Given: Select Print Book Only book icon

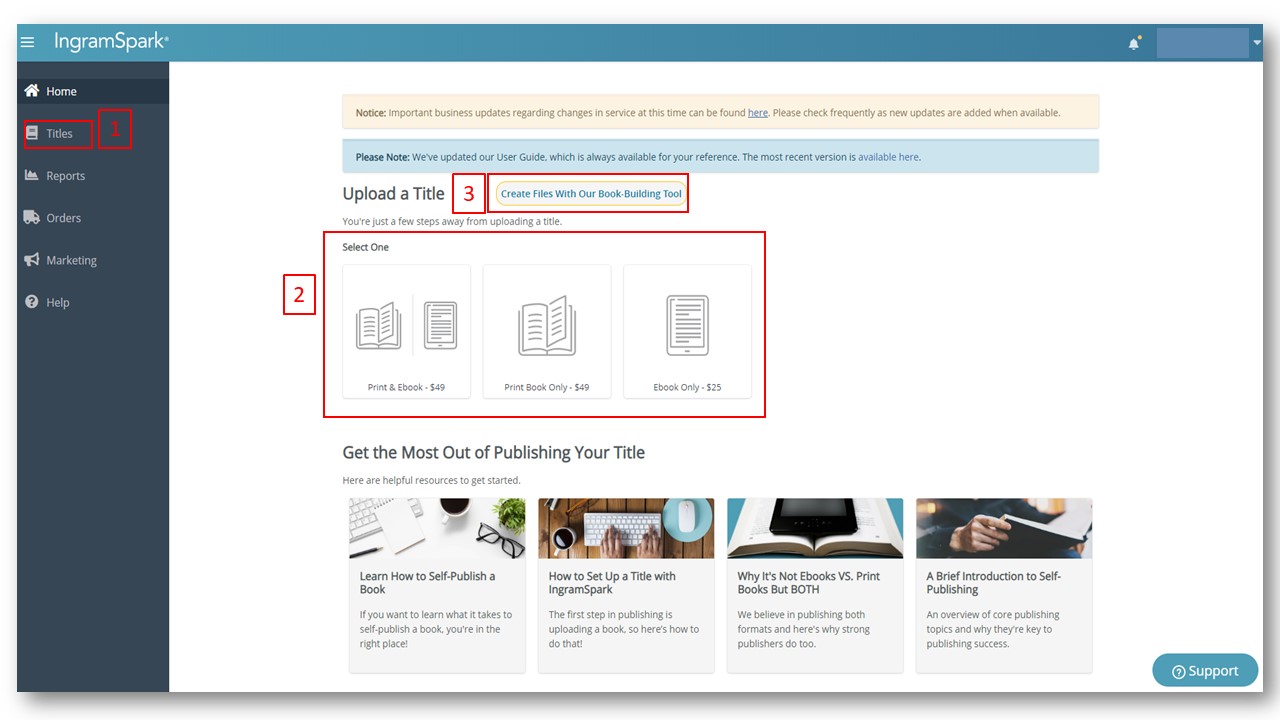Looking at the screenshot, I should click(547, 326).
